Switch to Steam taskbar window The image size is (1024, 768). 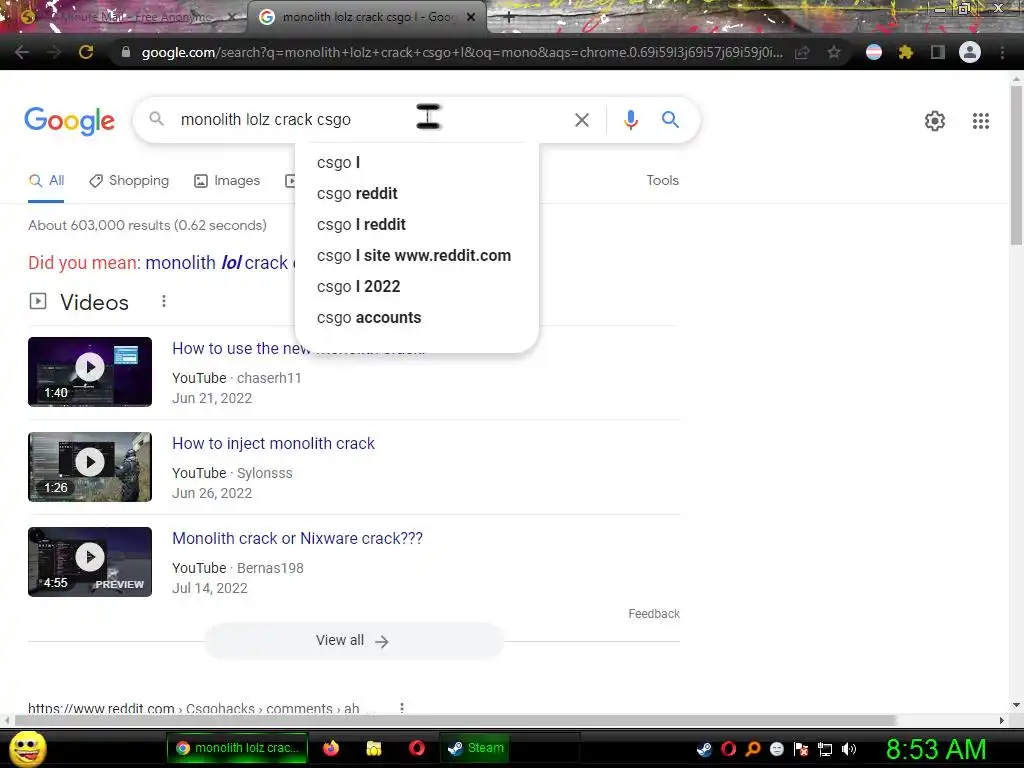[x=477, y=748]
